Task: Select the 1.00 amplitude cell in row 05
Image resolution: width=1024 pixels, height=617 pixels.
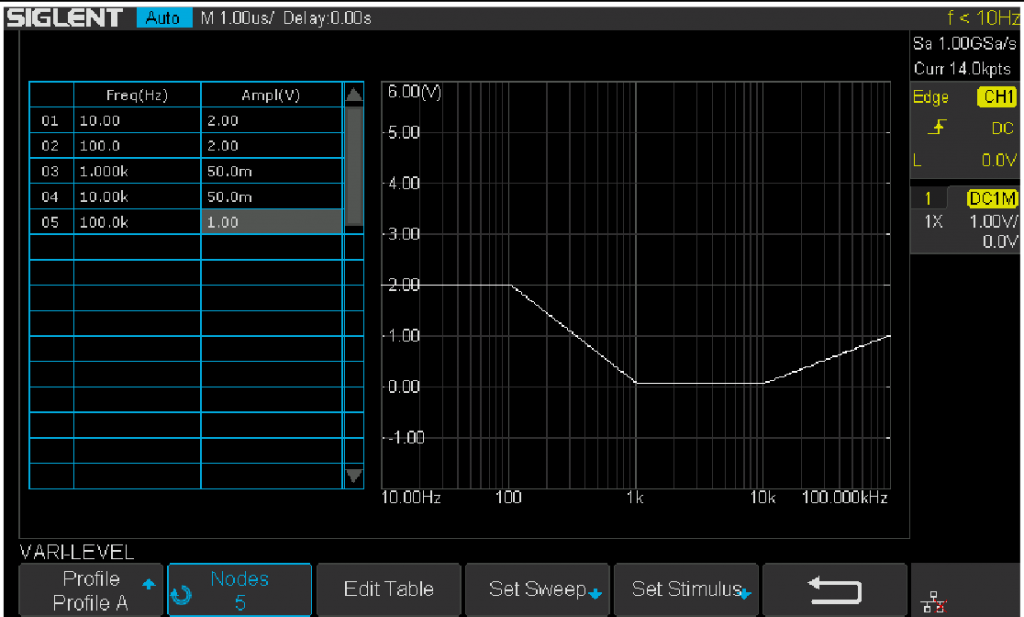Action: (x=271, y=221)
